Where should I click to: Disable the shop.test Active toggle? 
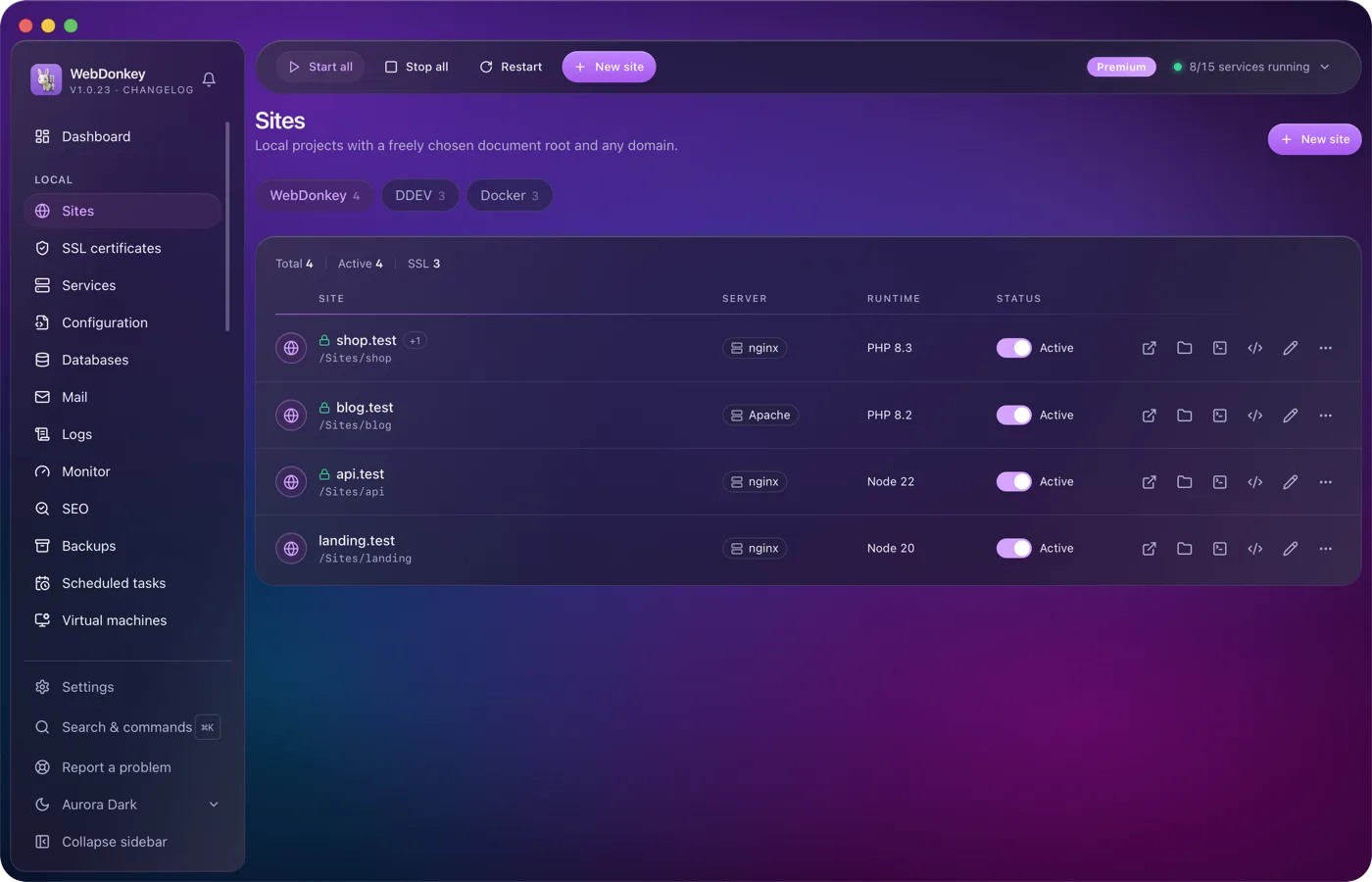point(1014,348)
